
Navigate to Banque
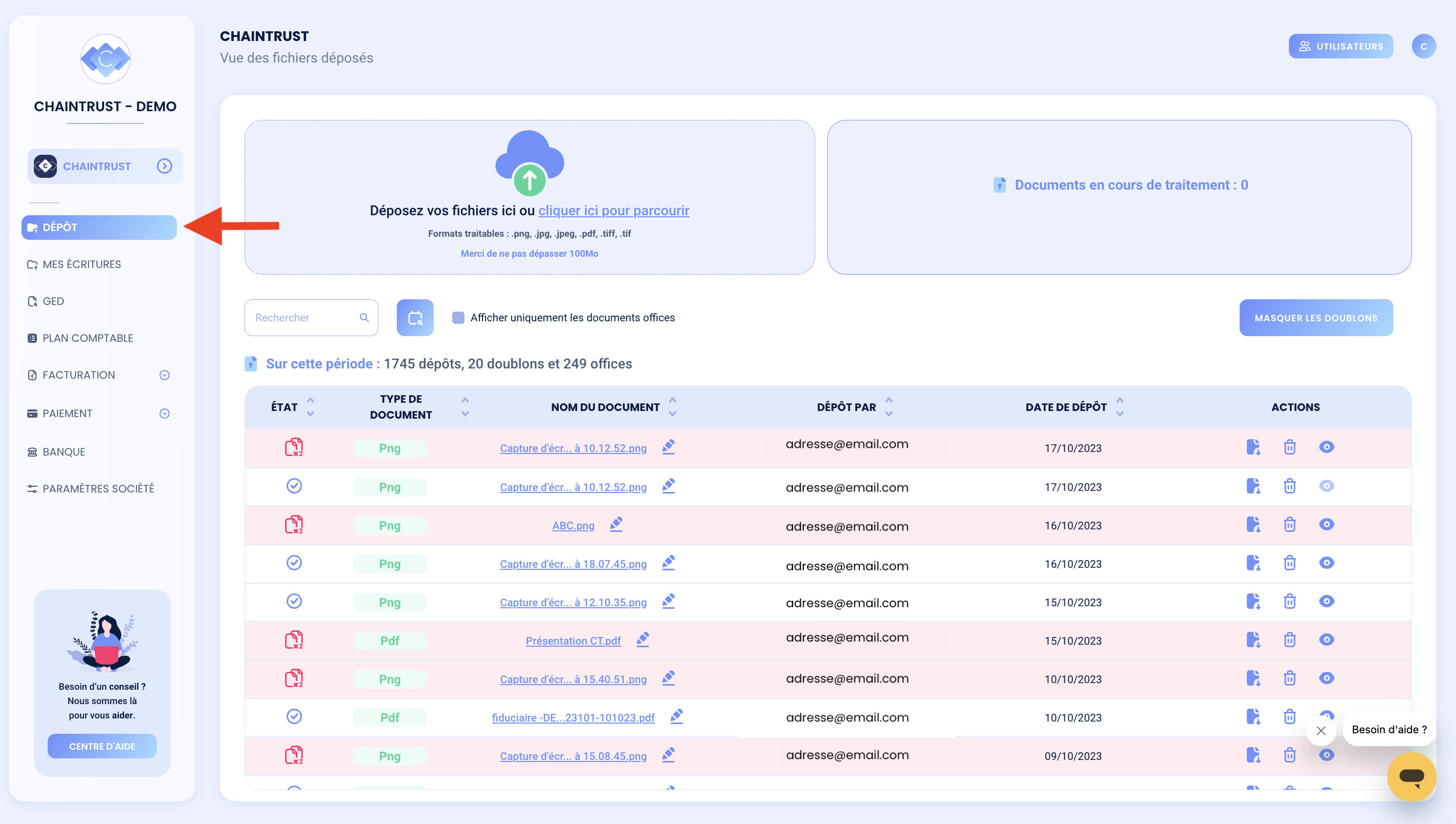coord(56,451)
